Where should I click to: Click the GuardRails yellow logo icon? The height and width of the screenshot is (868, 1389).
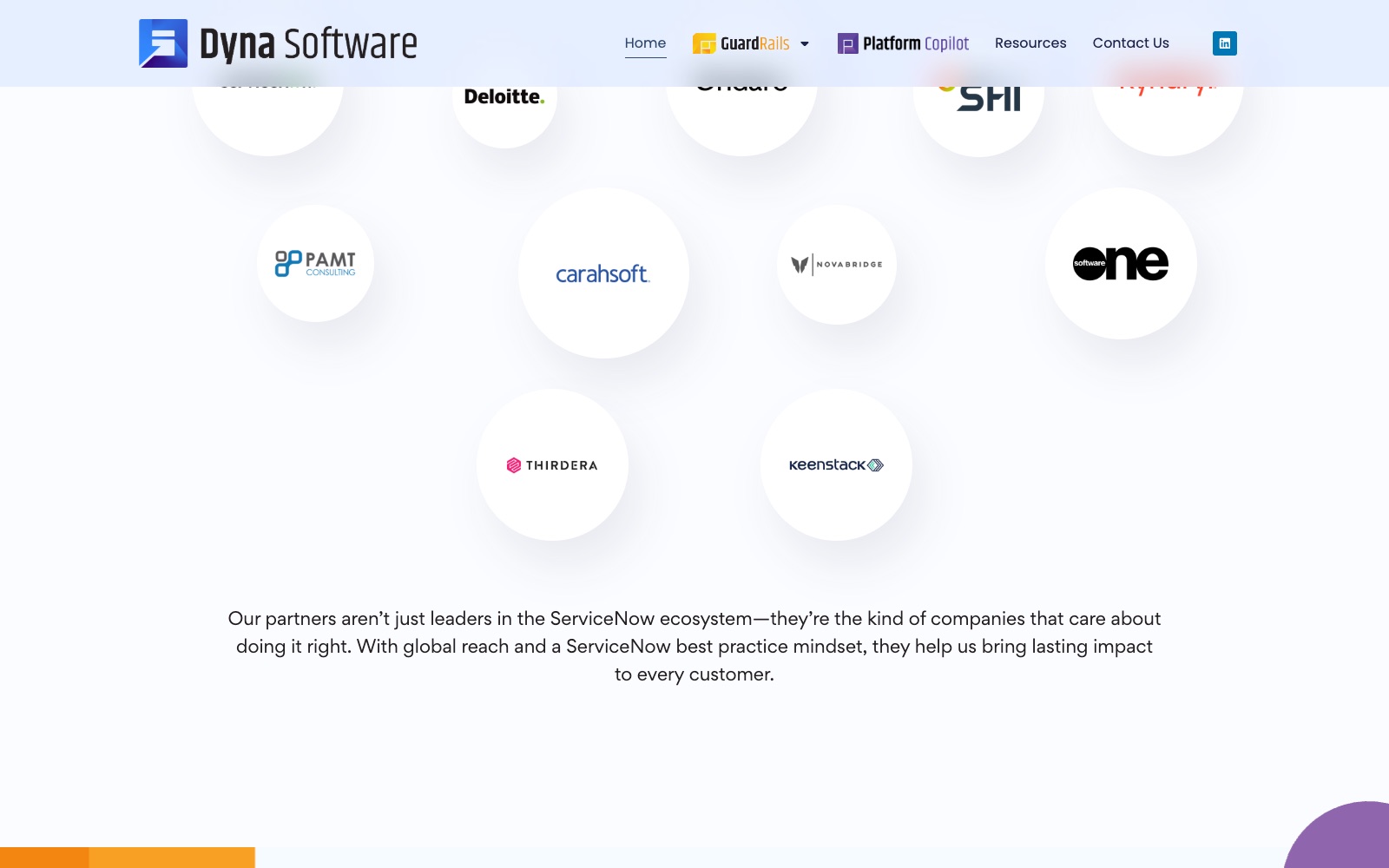point(704,43)
